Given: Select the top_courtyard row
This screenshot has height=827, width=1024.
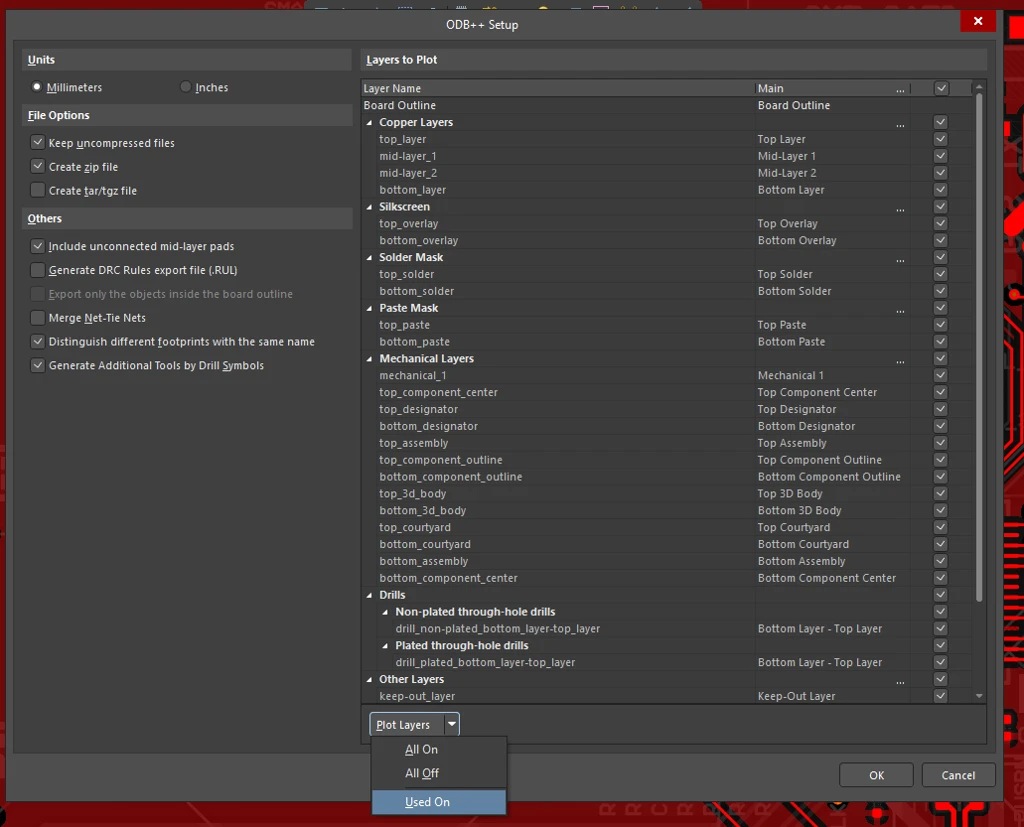Looking at the screenshot, I should click(x=667, y=527).
